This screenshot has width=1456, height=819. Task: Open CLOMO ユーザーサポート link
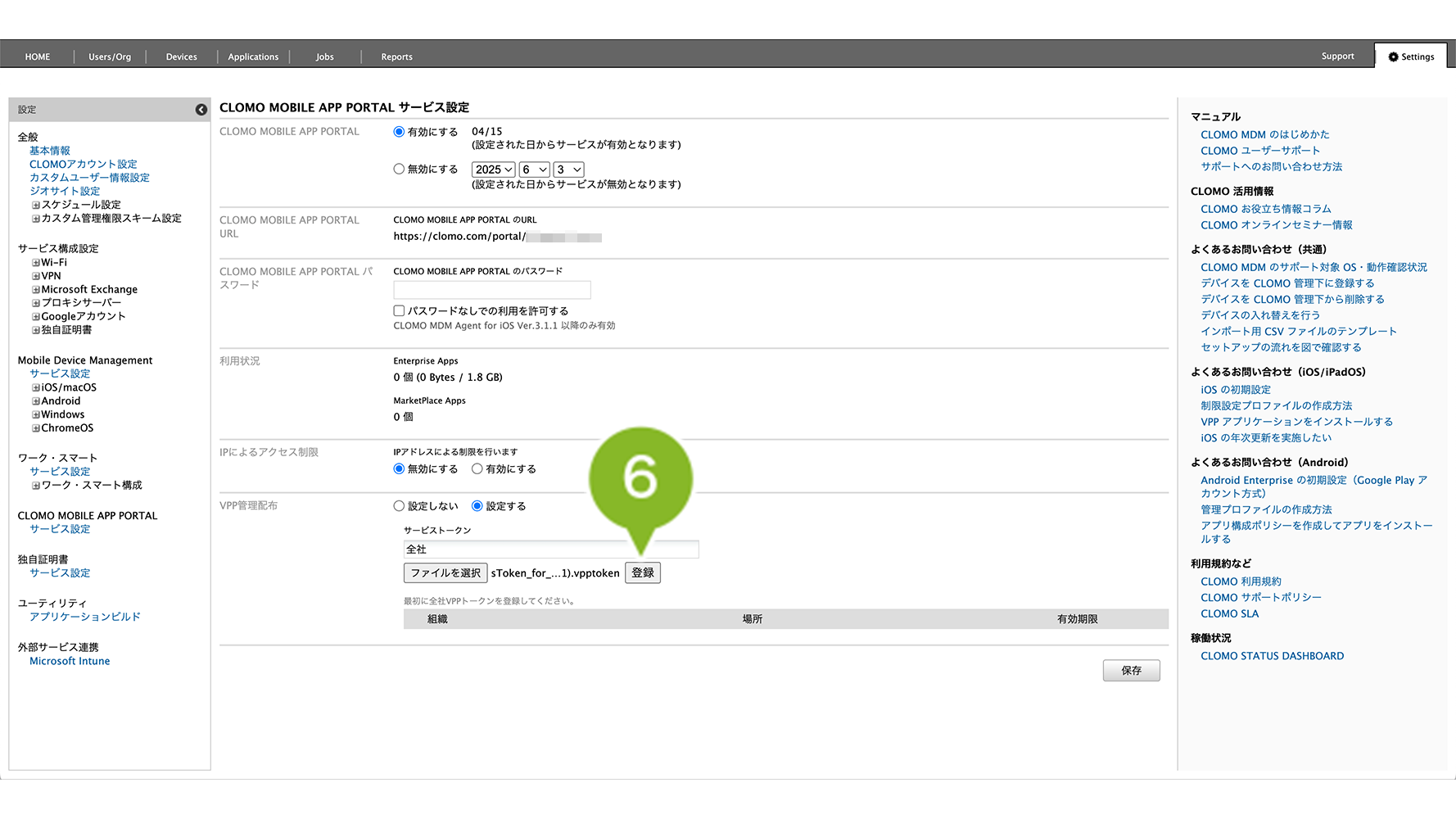point(1260,151)
